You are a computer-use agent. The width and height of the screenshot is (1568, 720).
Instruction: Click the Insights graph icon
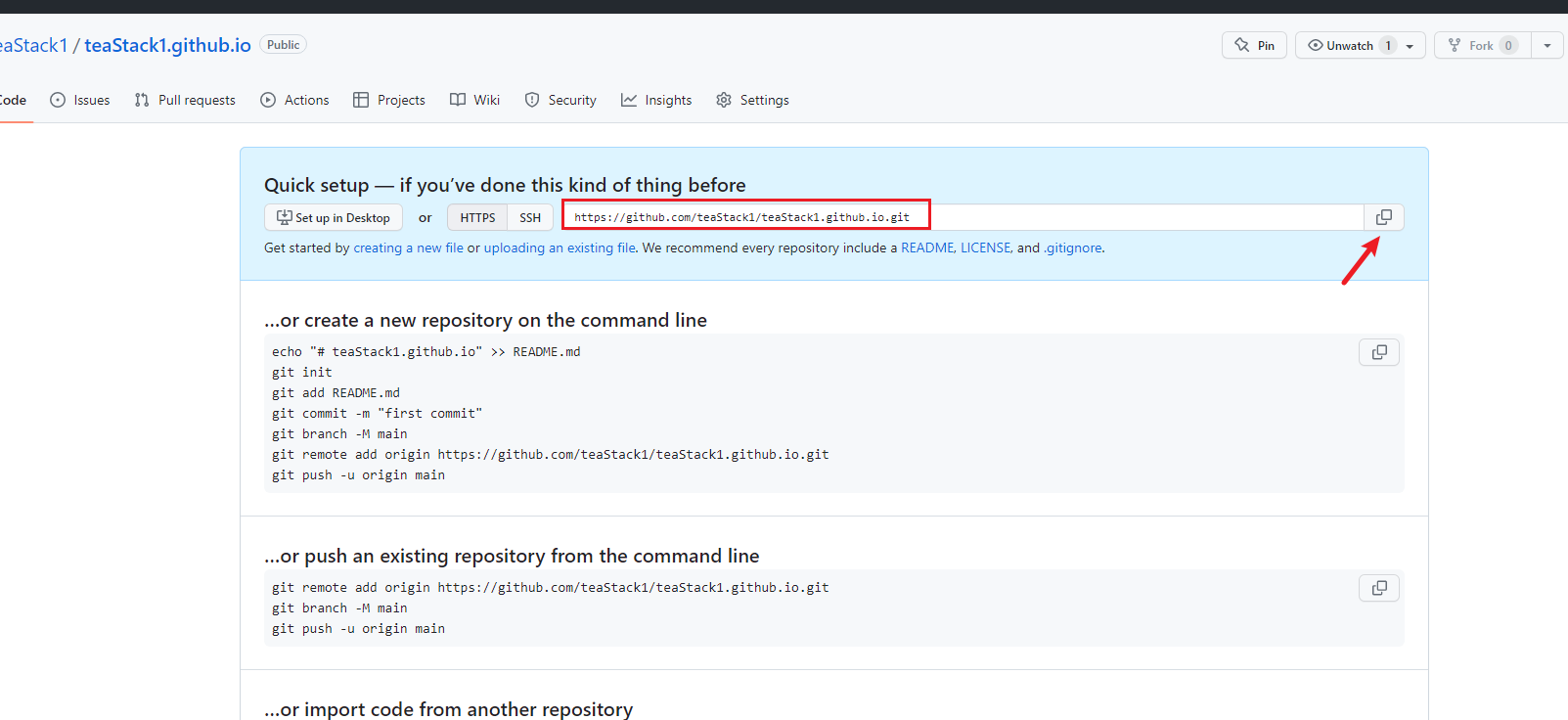click(x=629, y=100)
